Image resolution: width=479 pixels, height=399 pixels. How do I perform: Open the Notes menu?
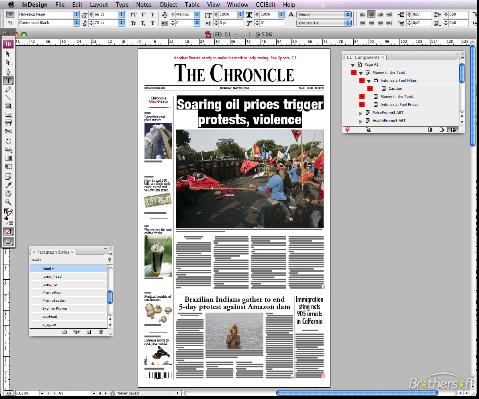(144, 4)
